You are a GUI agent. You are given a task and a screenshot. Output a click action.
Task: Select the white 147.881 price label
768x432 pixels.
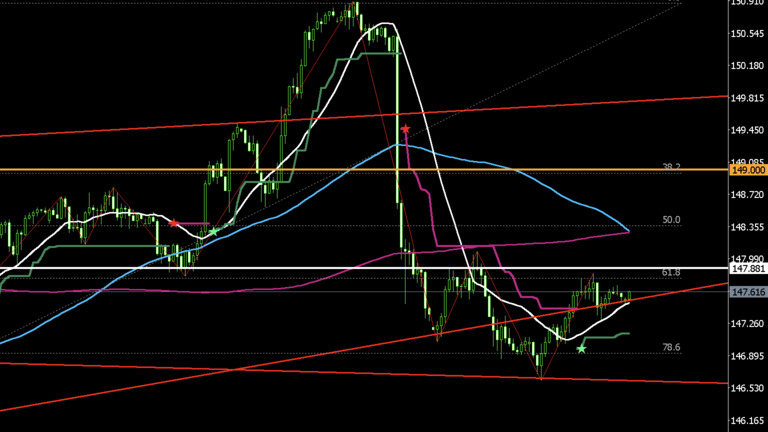pyautogui.click(x=748, y=268)
